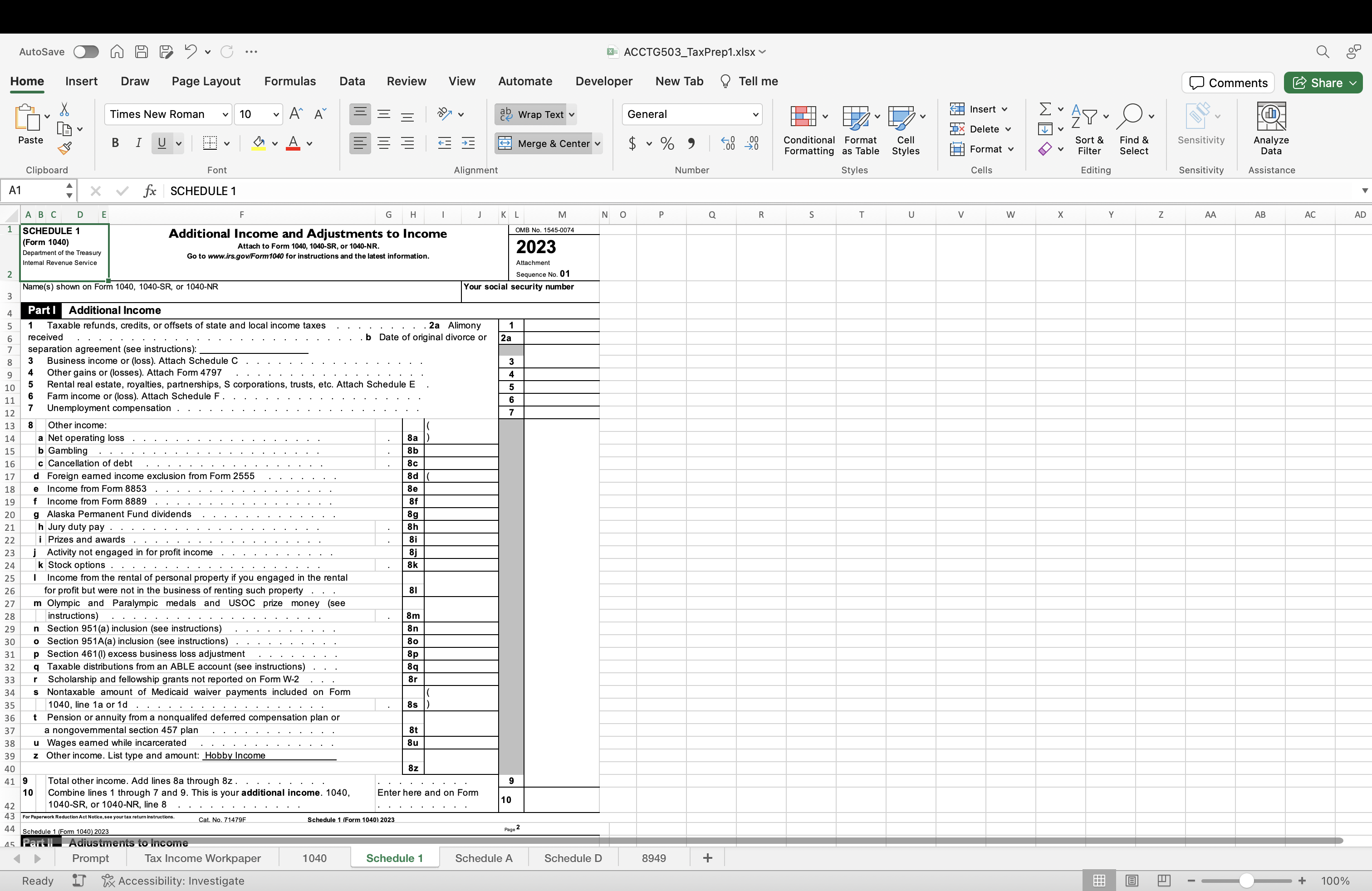Image resolution: width=1372 pixels, height=891 pixels.
Task: Open Analyze Data tool
Action: [1270, 128]
